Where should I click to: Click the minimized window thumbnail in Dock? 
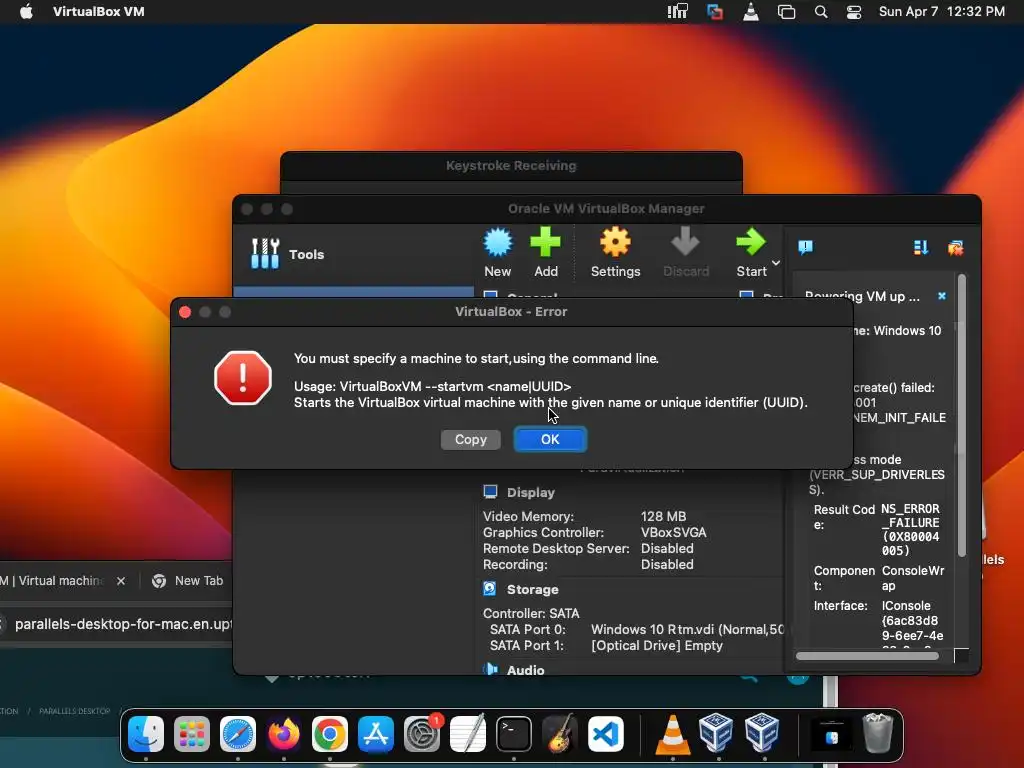point(831,734)
